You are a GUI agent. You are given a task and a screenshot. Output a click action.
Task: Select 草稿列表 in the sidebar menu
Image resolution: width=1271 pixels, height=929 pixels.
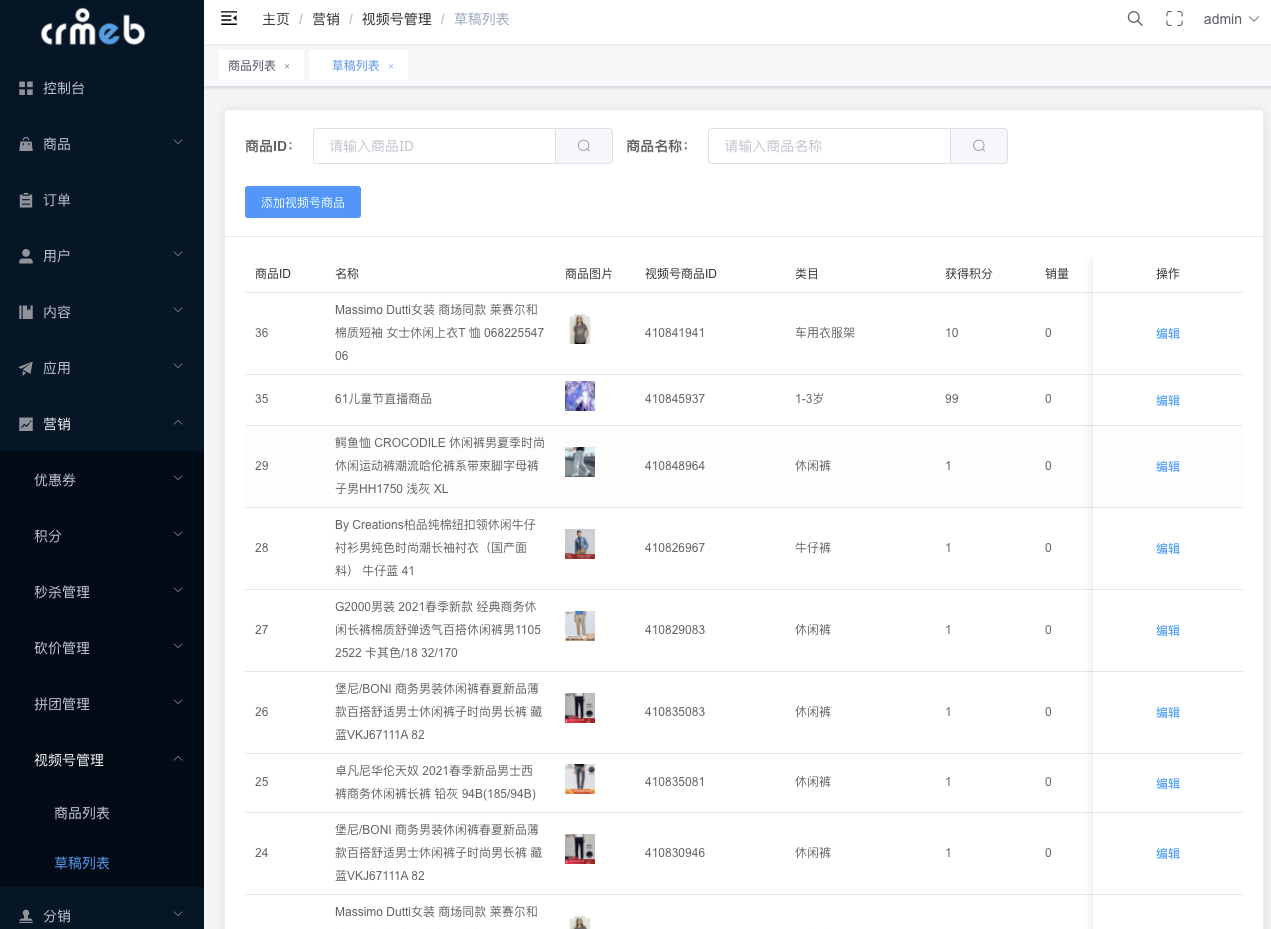tap(81, 862)
